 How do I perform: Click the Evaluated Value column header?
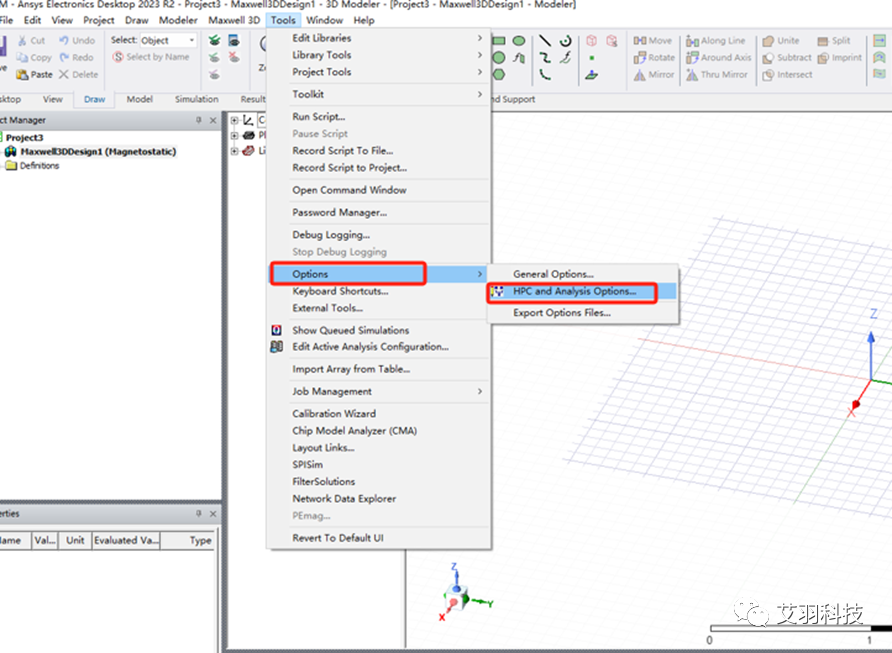click(x=126, y=540)
